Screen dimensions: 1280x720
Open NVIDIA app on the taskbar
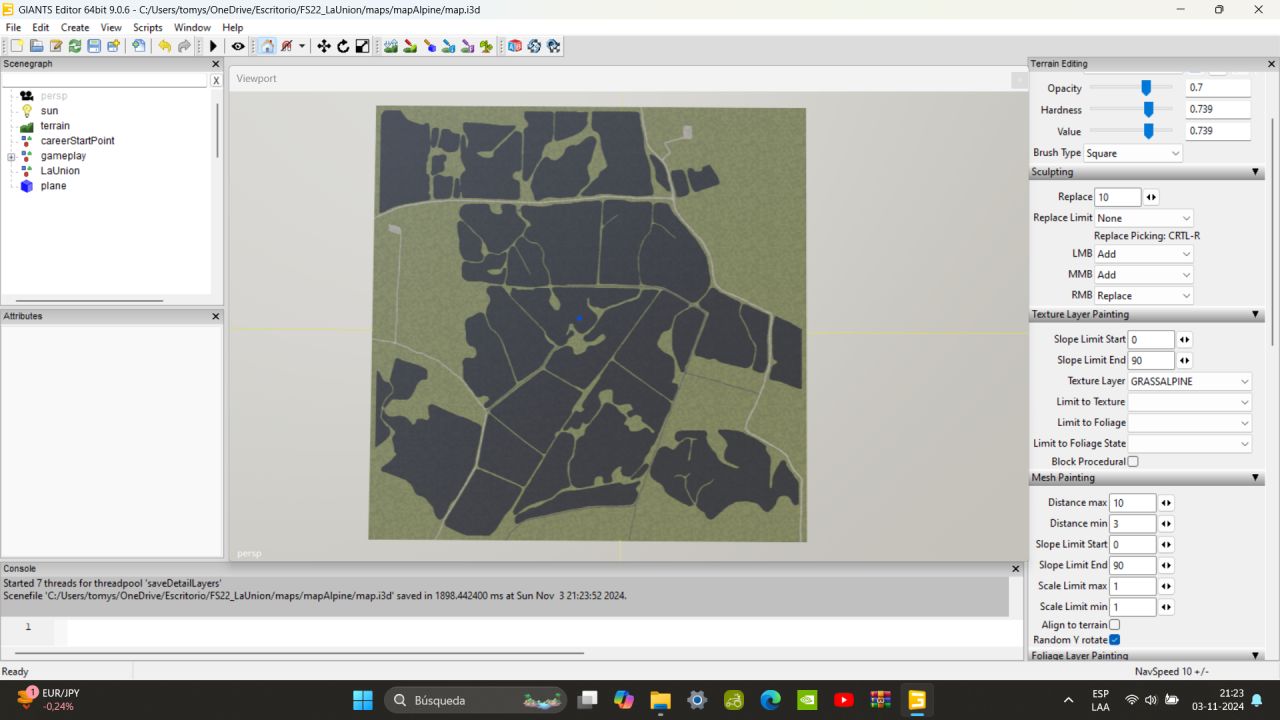[x=807, y=700]
